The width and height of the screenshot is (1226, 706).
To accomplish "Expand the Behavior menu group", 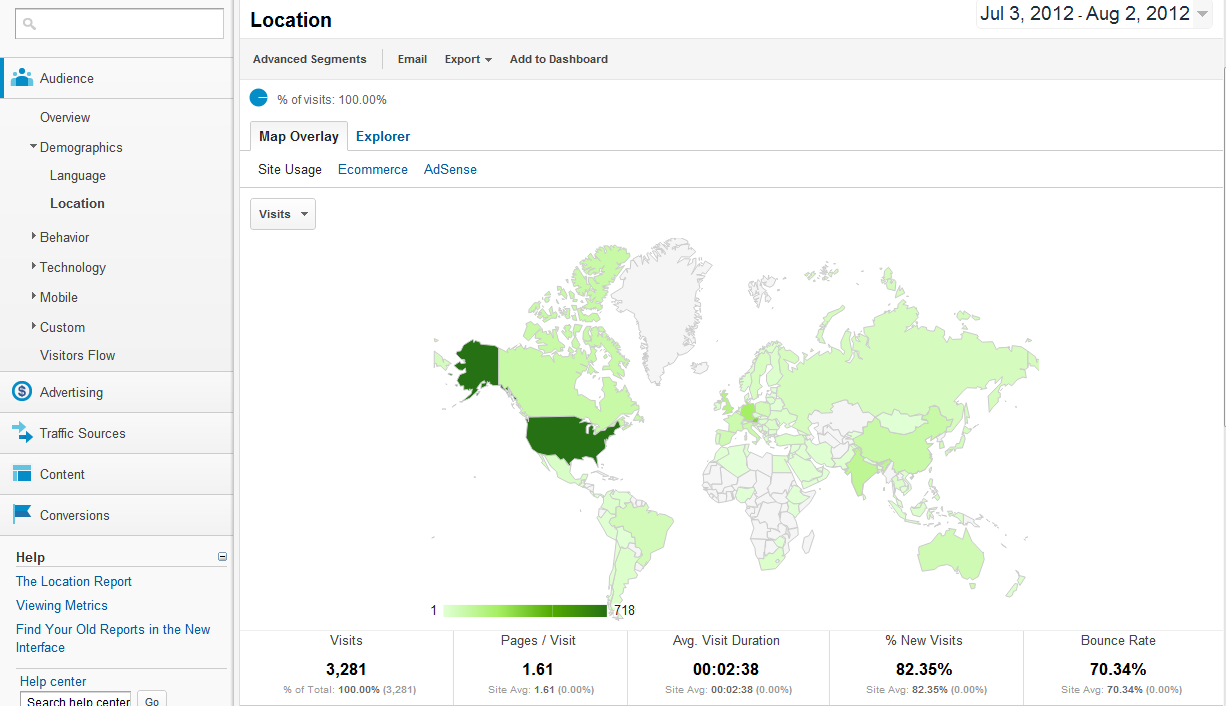I will [34, 237].
